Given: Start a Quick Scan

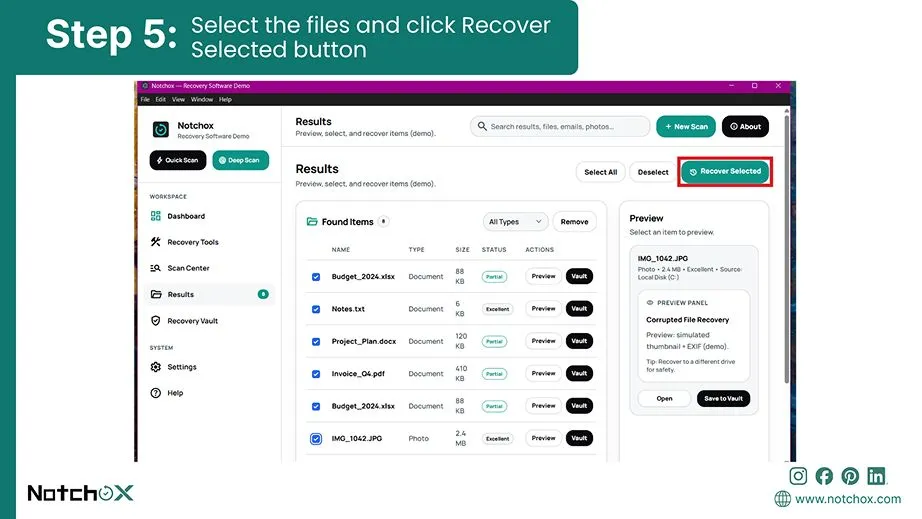Looking at the screenshot, I should tap(178, 160).
